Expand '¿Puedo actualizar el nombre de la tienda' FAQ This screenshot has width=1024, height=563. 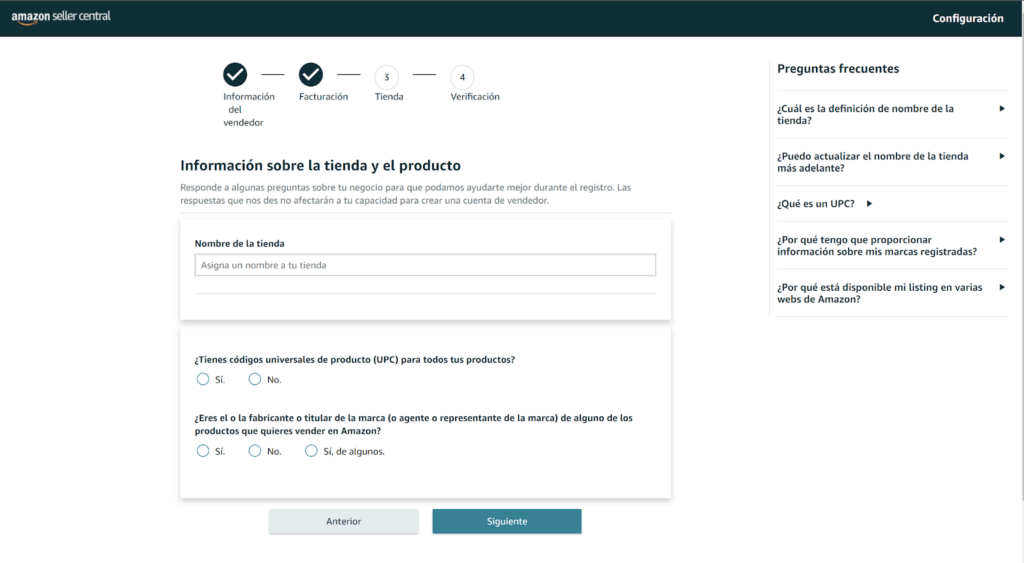click(891, 162)
